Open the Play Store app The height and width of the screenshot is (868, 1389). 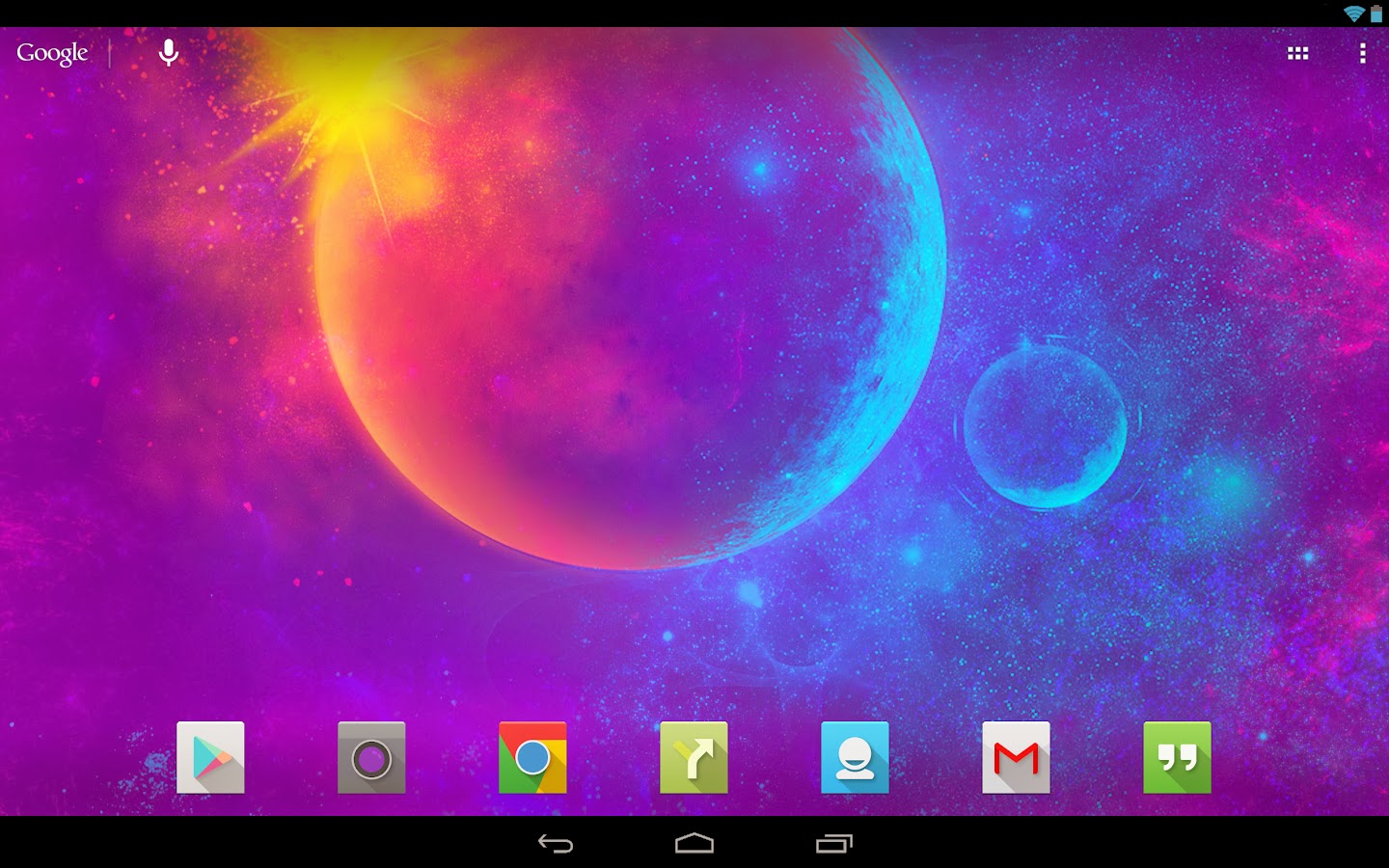click(210, 758)
